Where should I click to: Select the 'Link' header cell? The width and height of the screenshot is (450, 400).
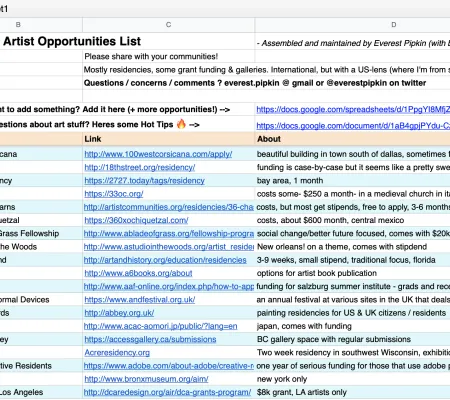(x=168, y=139)
